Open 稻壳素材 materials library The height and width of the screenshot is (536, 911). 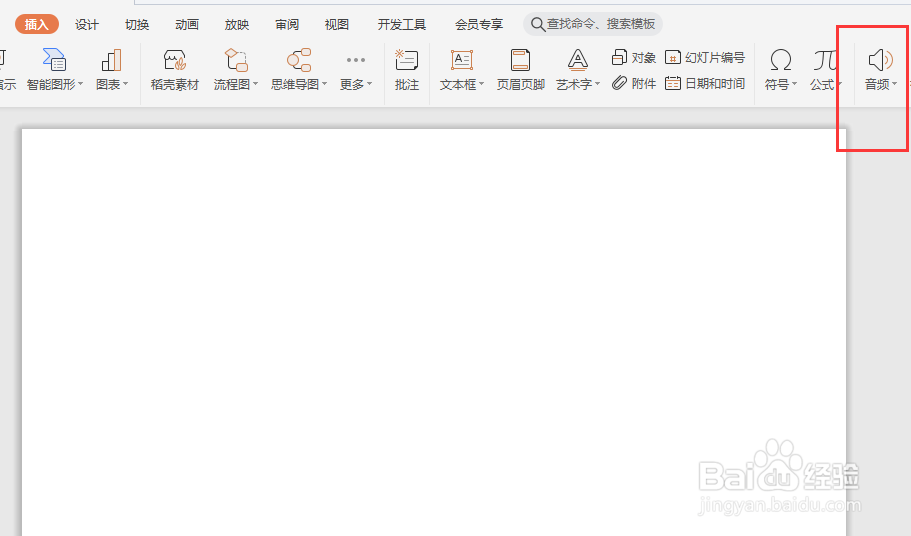(x=175, y=70)
